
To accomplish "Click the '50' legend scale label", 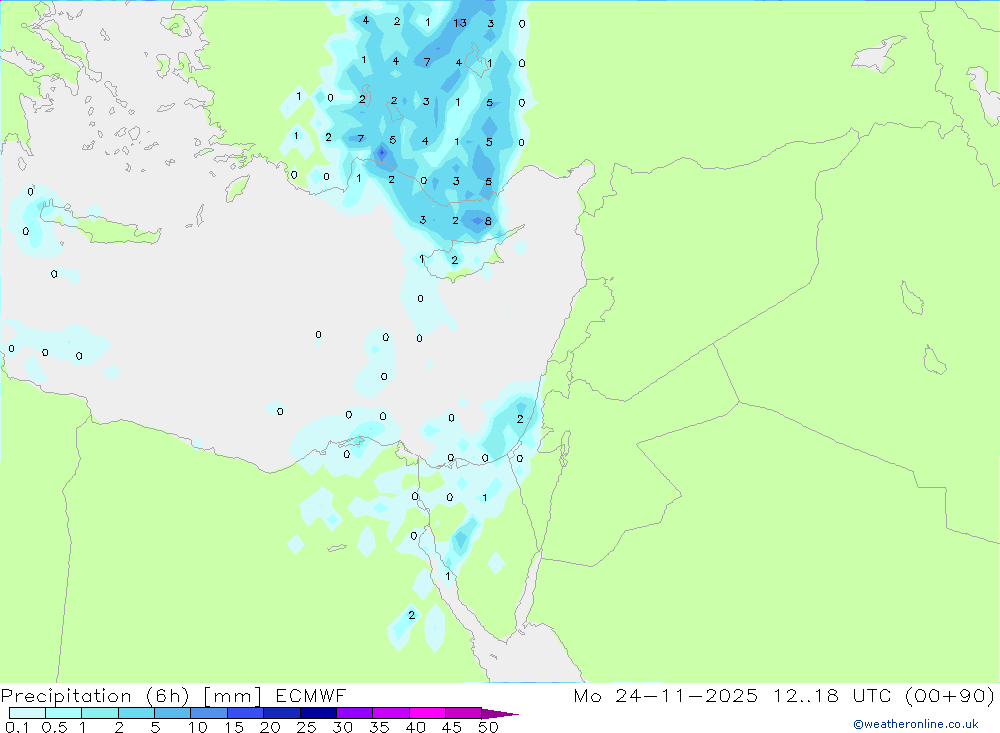I will (488, 727).
